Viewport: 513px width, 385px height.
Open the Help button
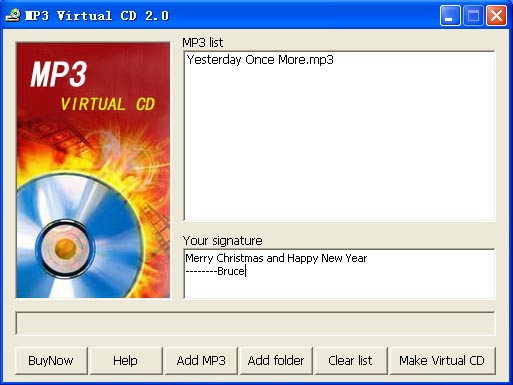pyautogui.click(x=126, y=361)
